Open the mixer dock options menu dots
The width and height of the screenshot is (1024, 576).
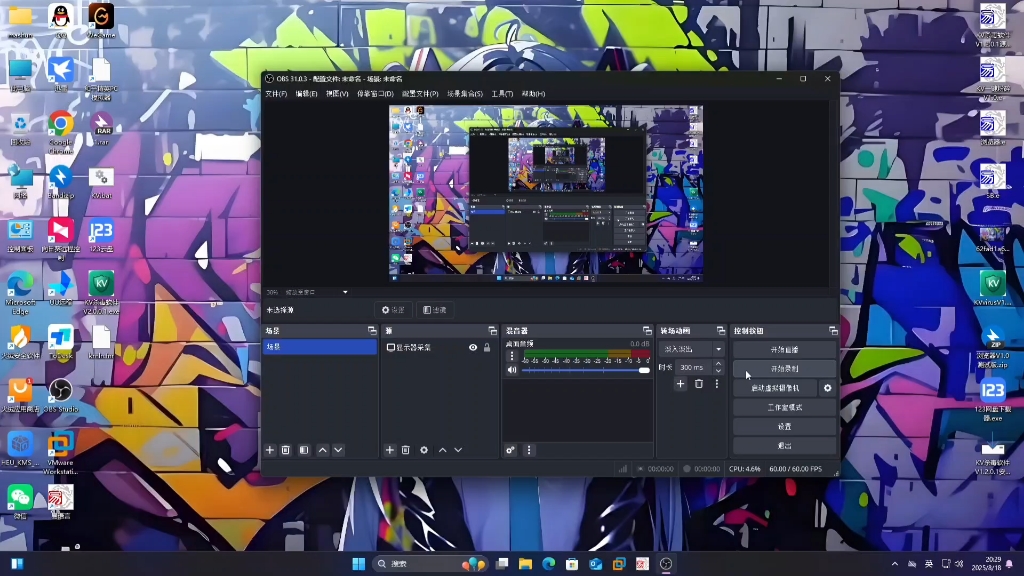click(529, 450)
